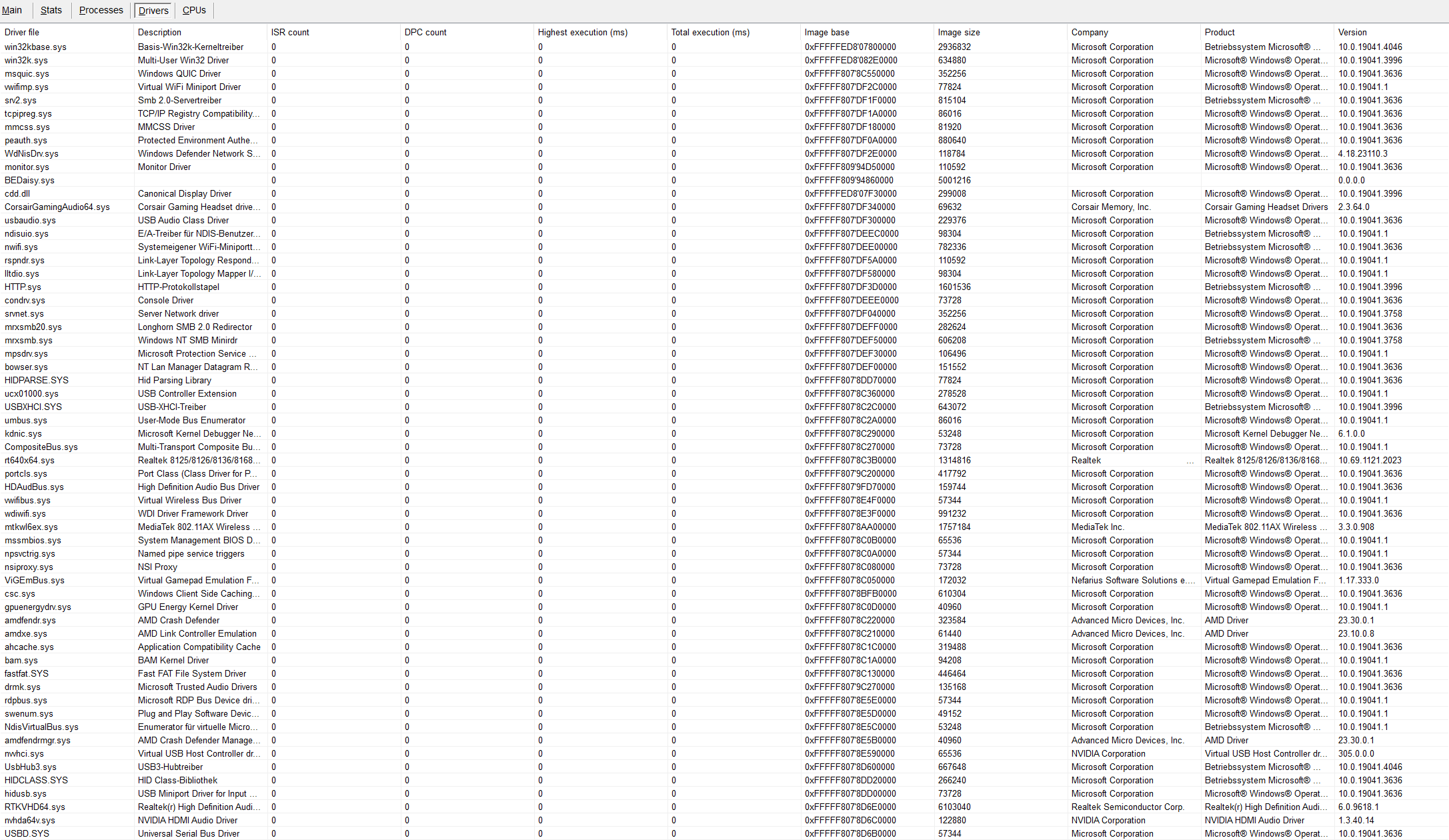The image size is (1449, 840).
Task: Select the amdfendr.sys AMD Crash Defender row
Action: (30, 620)
